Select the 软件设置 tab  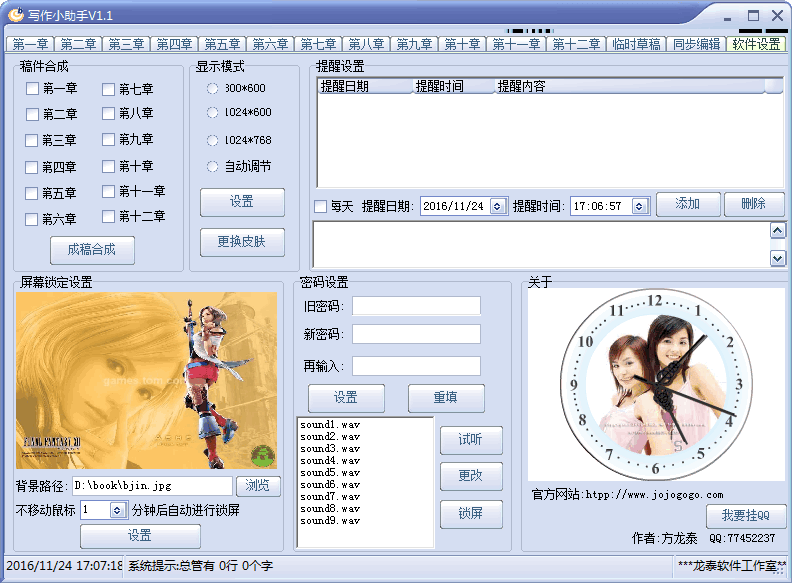(x=756, y=44)
